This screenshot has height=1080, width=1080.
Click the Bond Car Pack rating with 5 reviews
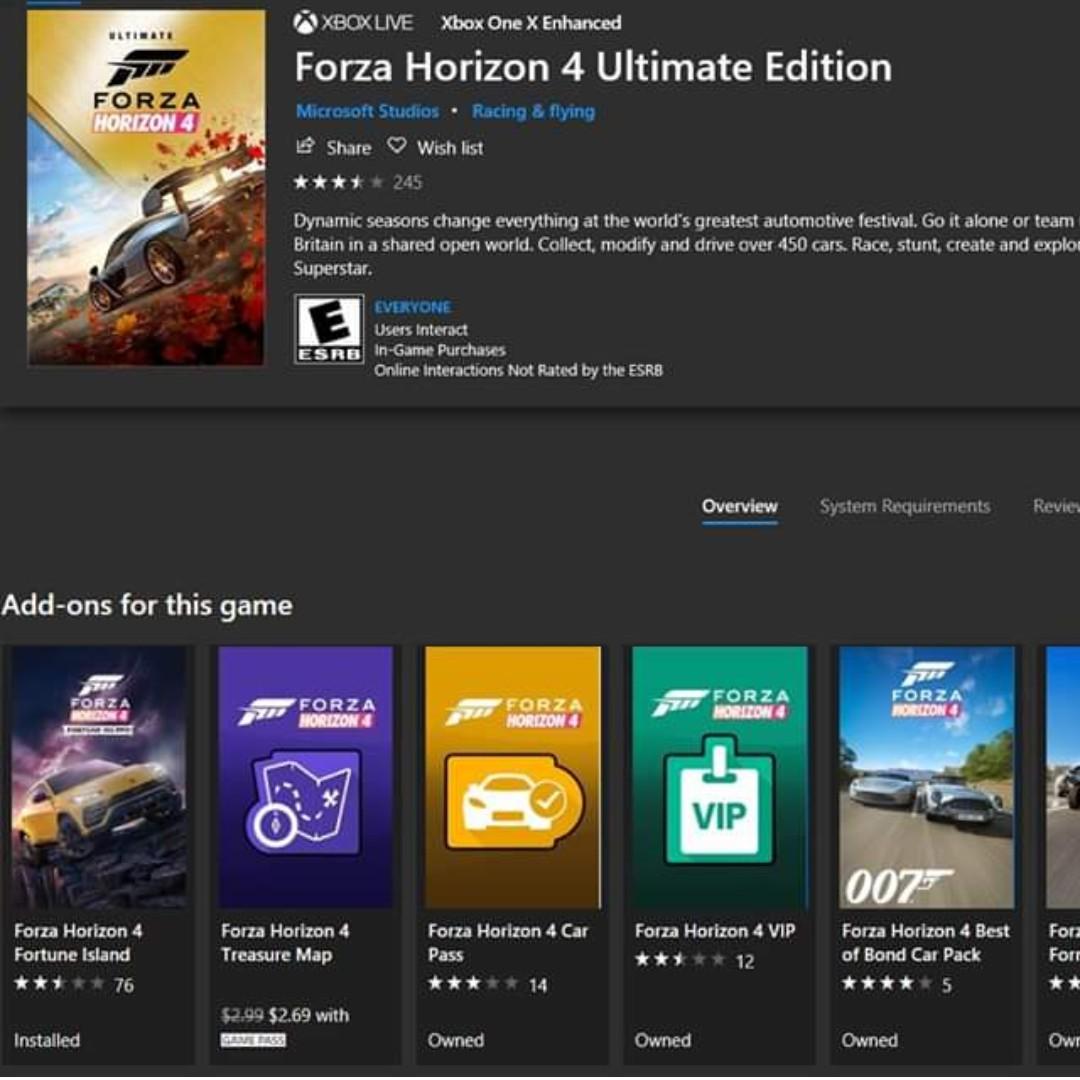tap(896, 984)
